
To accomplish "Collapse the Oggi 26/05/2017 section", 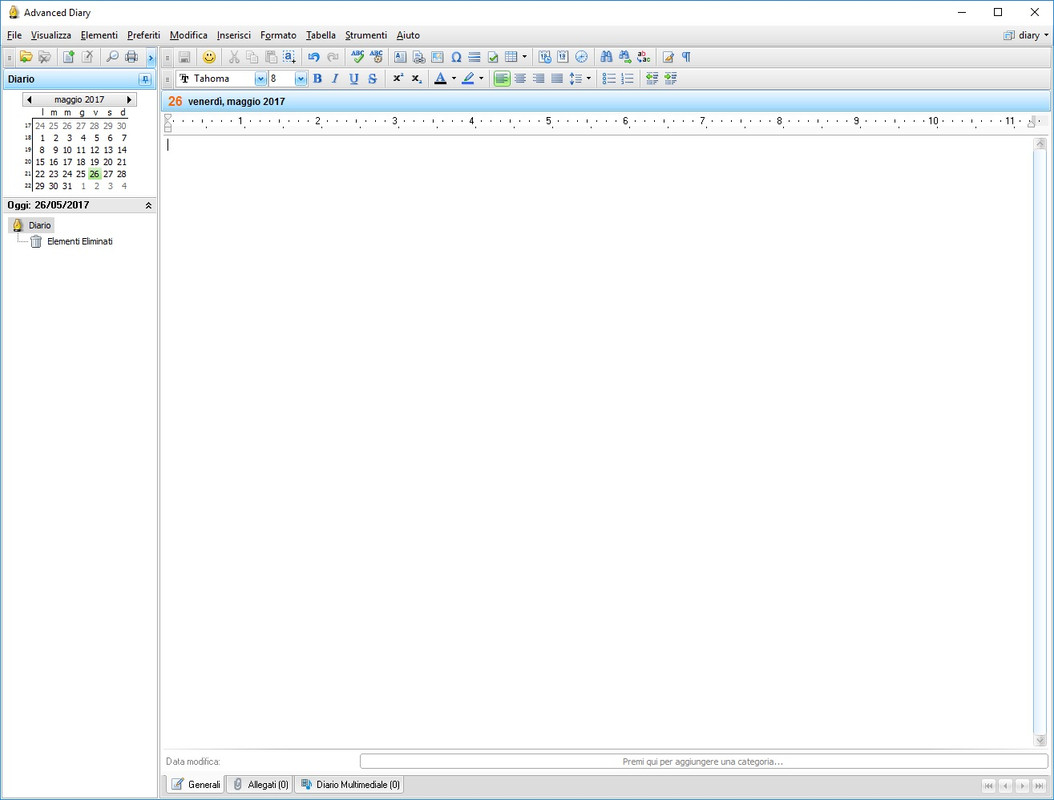I will [x=149, y=206].
